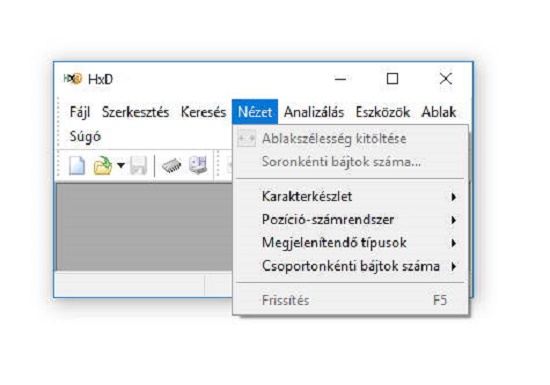Open the Analizálás menu
This screenshot has height=385, width=550.
point(314,112)
